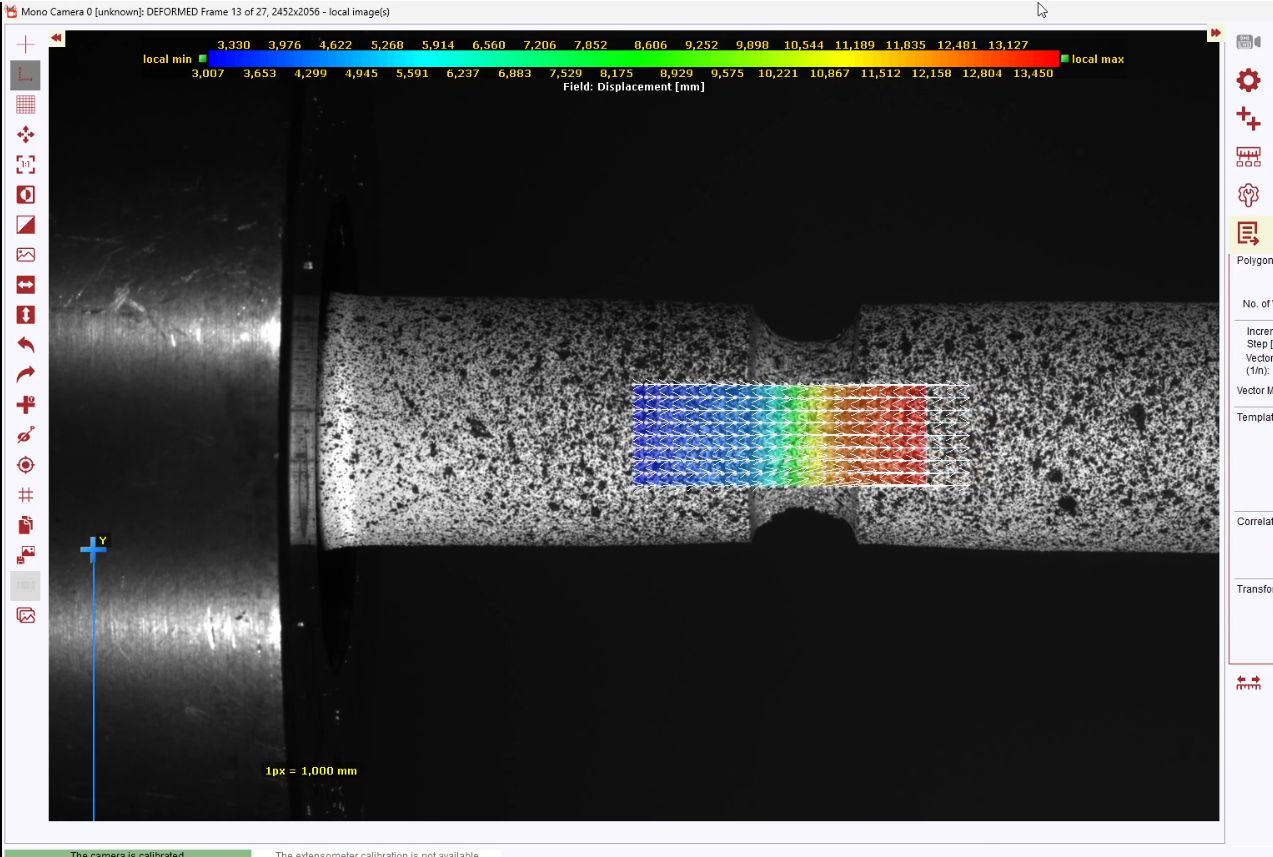Expand right panel using double-arrow button

click(x=1215, y=33)
